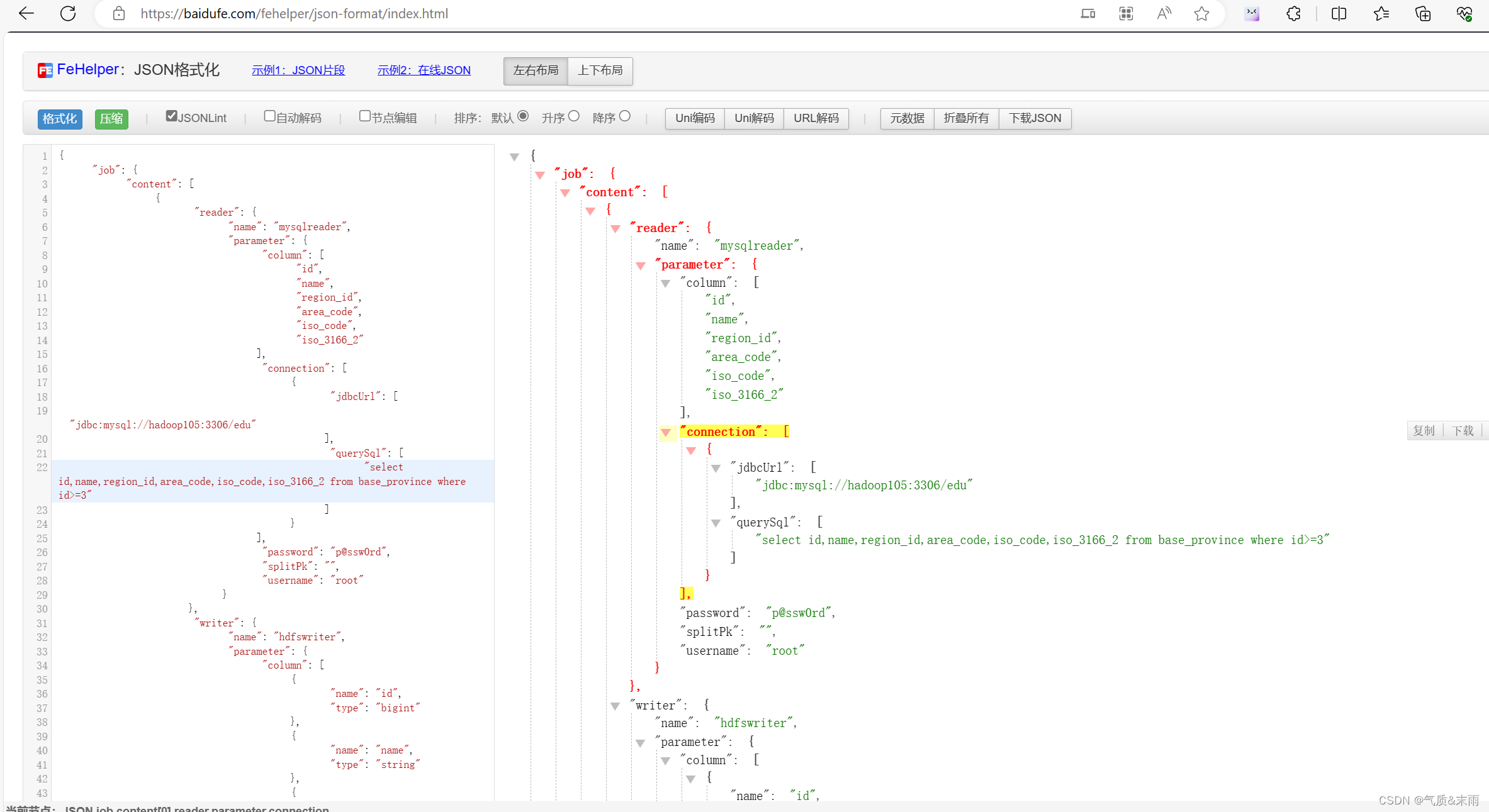Click the green 压缩 button
This screenshot has width=1489, height=812.
coord(111,119)
